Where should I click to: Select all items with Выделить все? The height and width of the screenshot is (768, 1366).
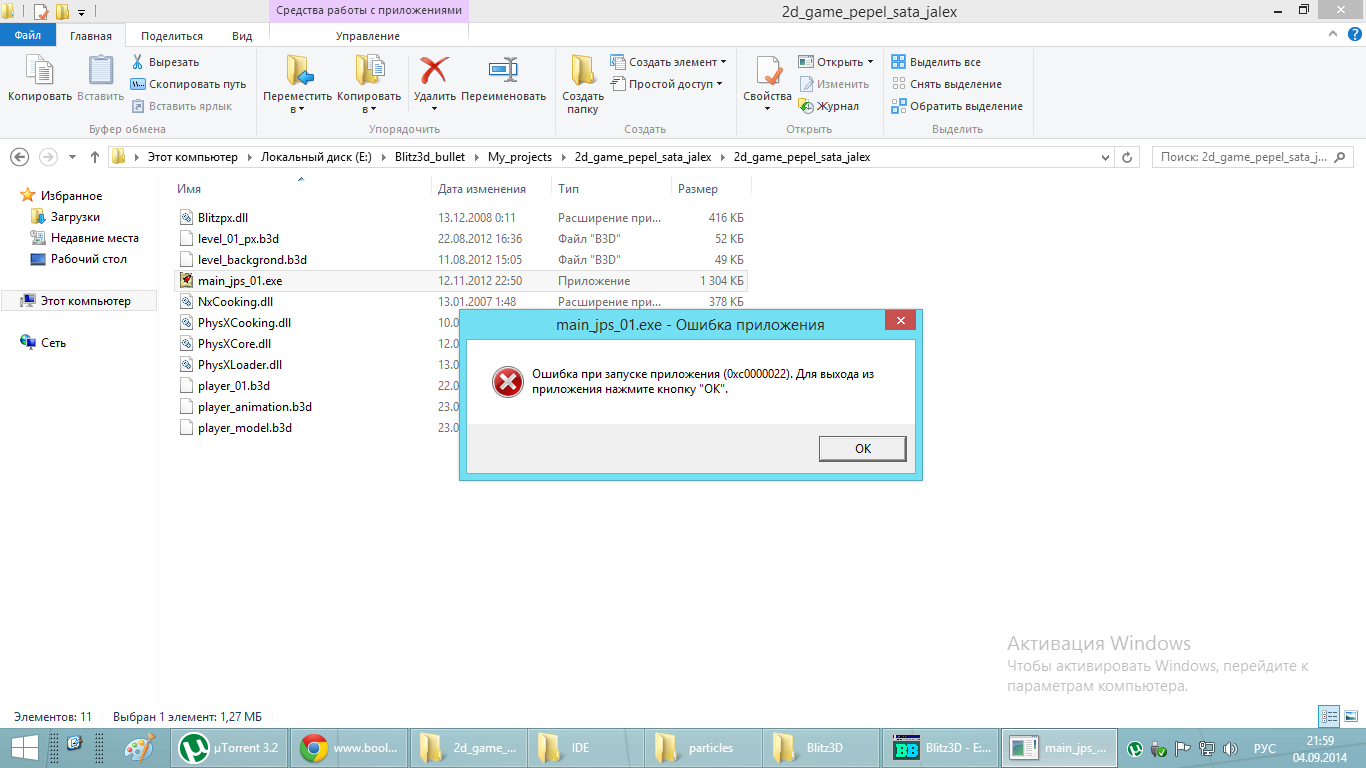pos(936,62)
